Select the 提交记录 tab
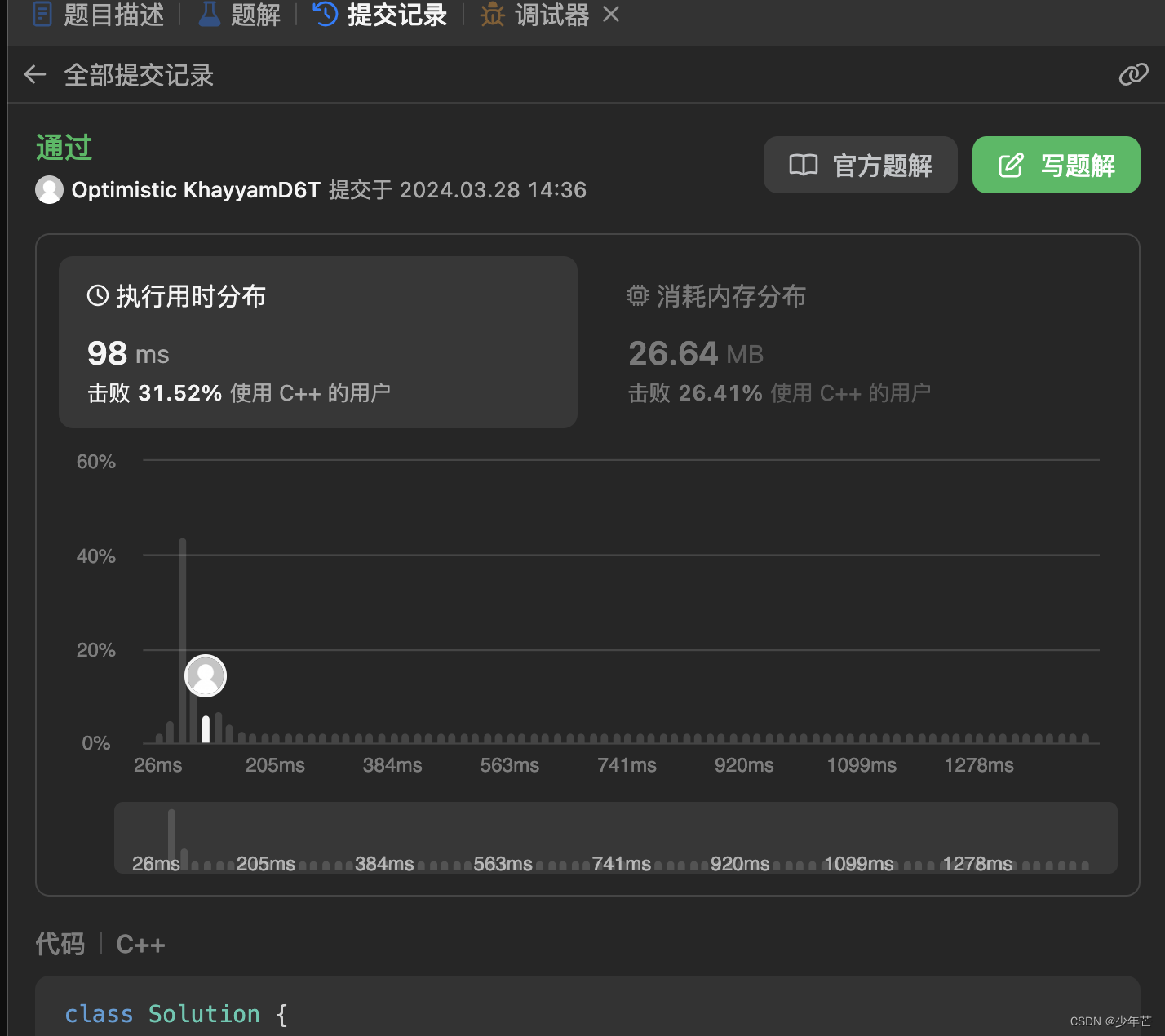Screen dimensions: 1165x1036 [x=380, y=15]
